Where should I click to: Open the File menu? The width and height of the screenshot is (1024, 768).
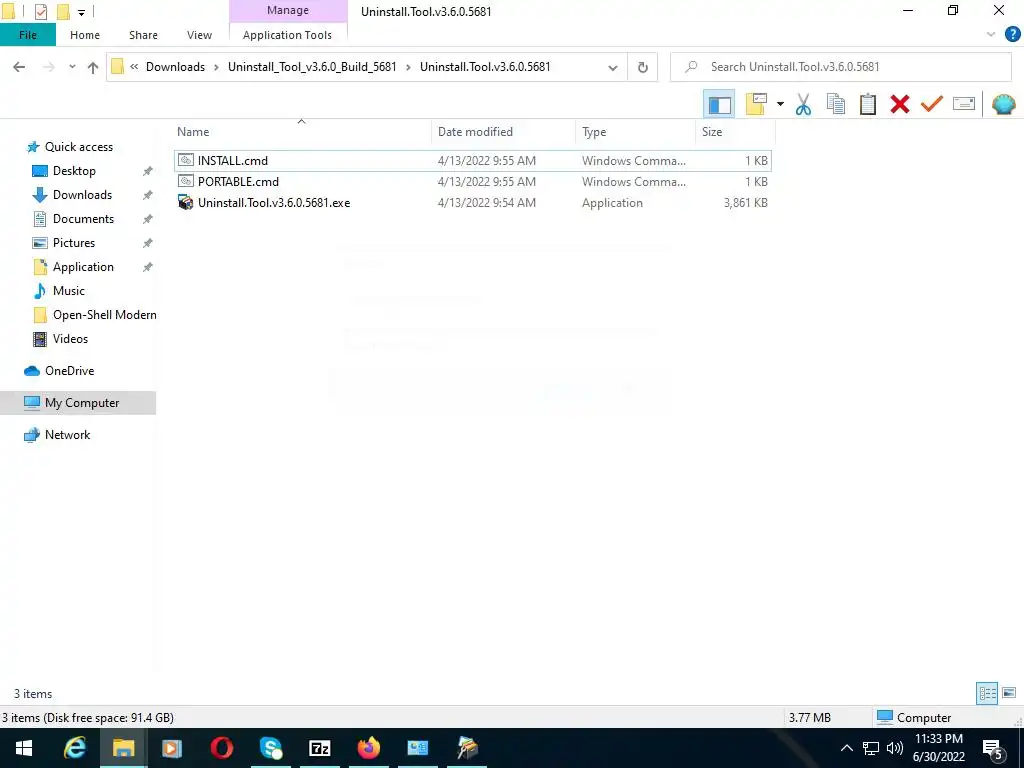point(28,35)
